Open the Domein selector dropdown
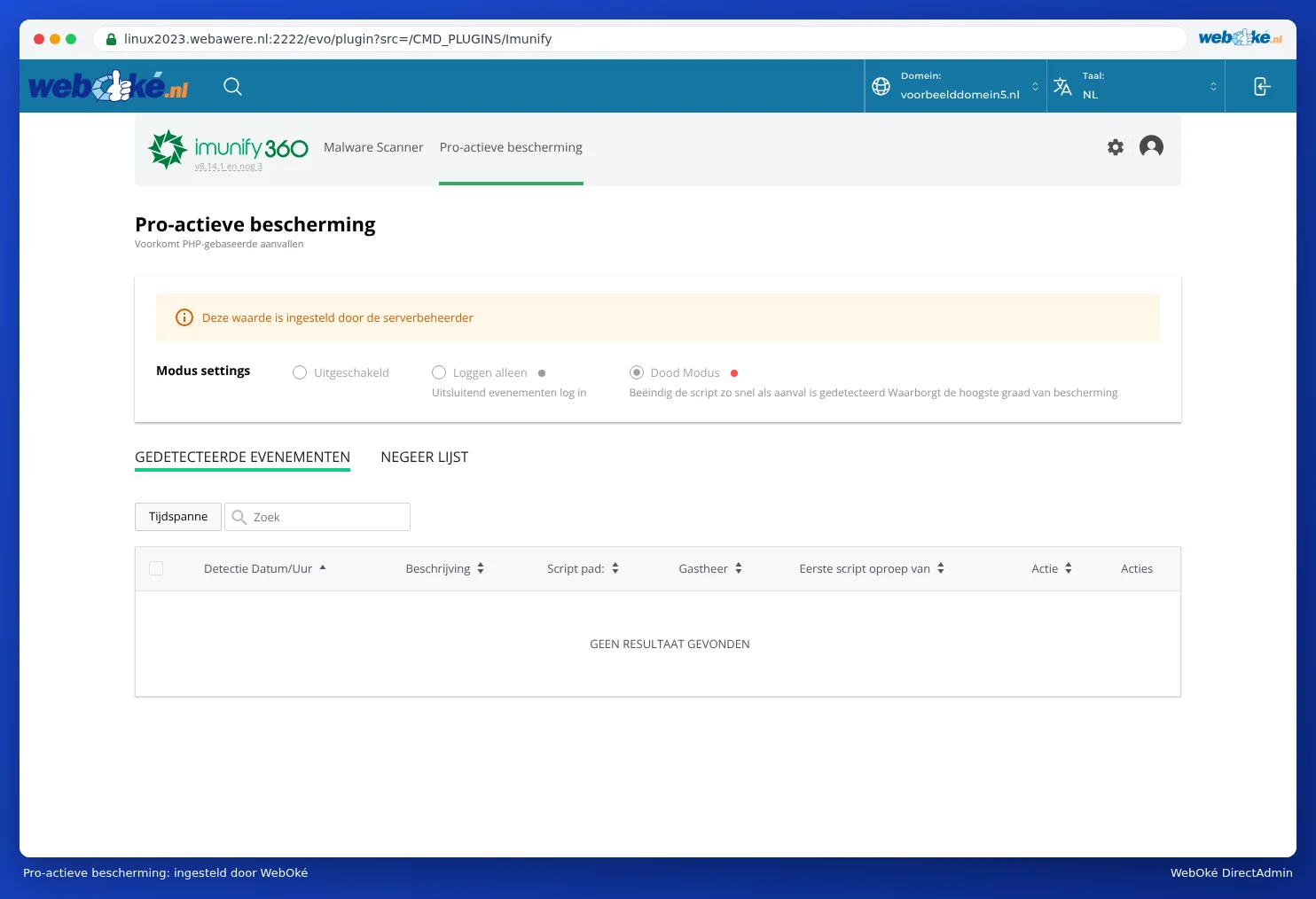 [x=956, y=86]
